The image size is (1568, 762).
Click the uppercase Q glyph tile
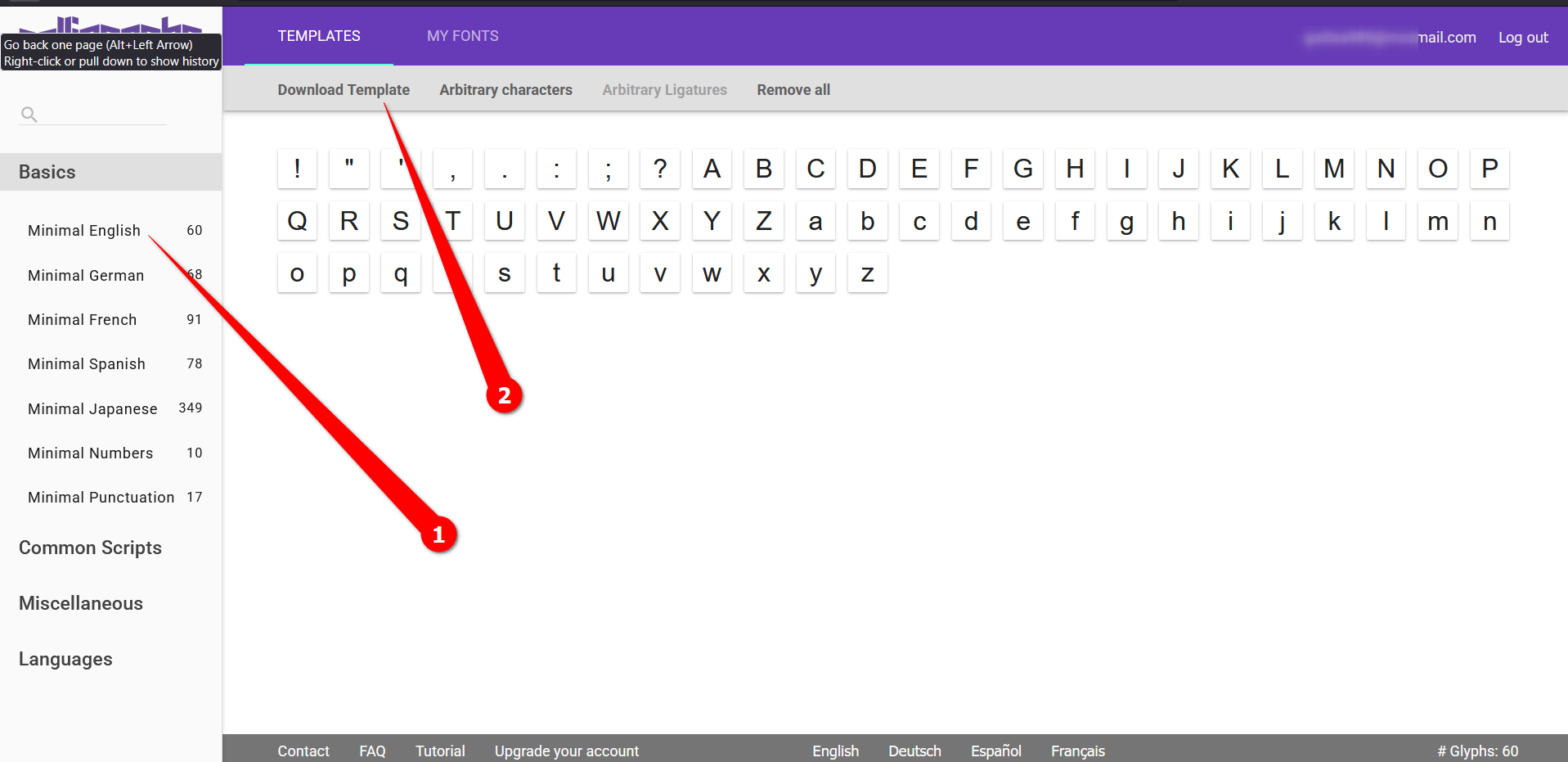(x=297, y=221)
